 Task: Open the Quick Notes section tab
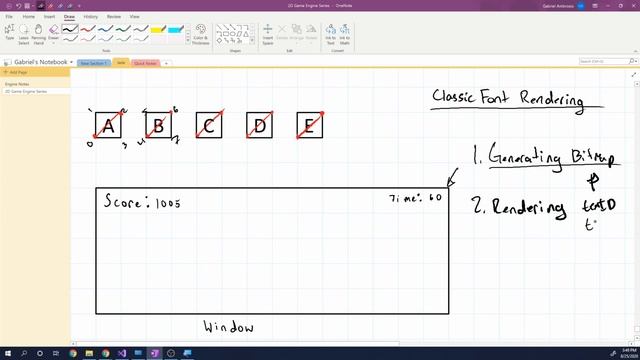point(145,63)
